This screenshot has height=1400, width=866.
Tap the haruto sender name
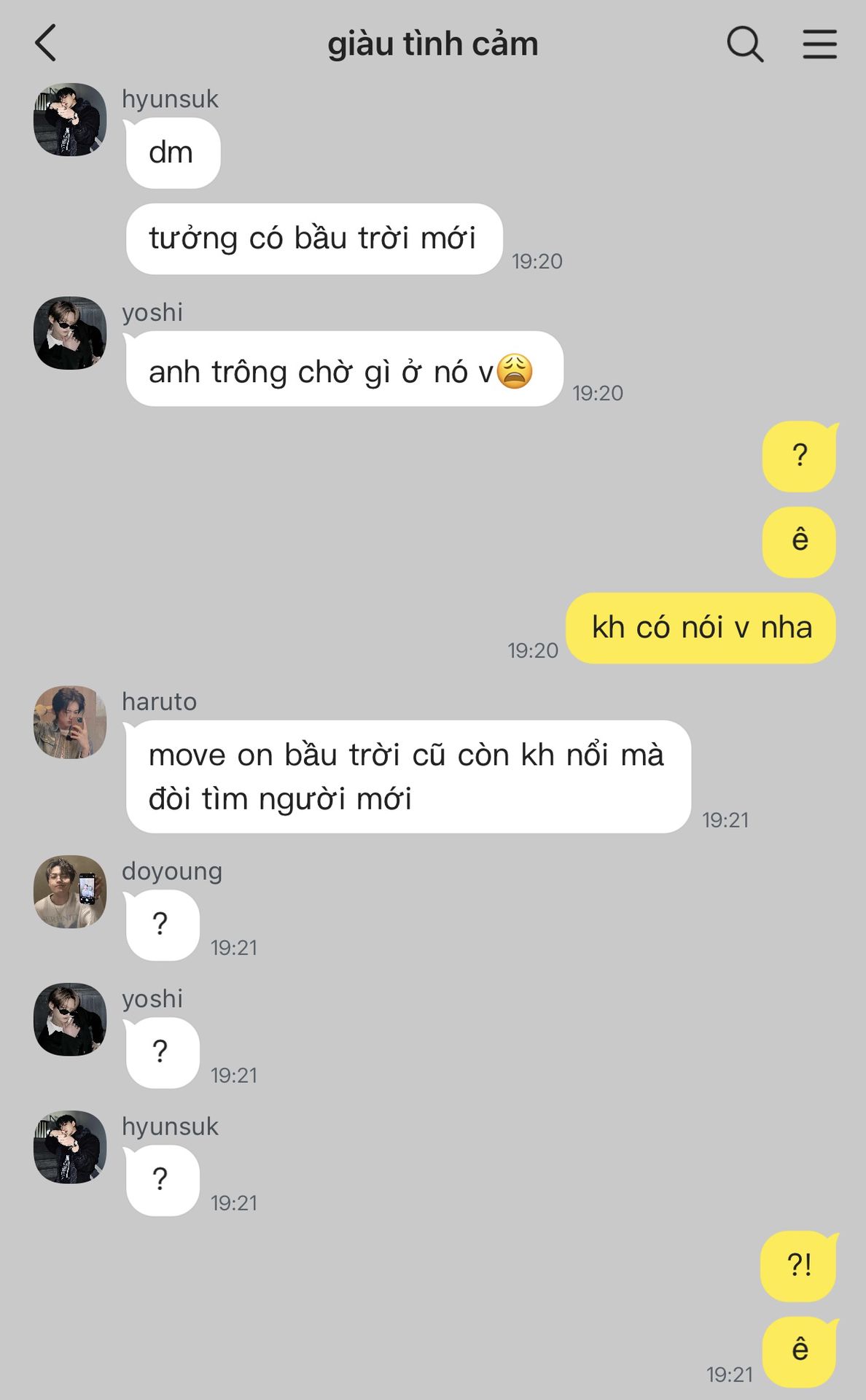click(159, 701)
